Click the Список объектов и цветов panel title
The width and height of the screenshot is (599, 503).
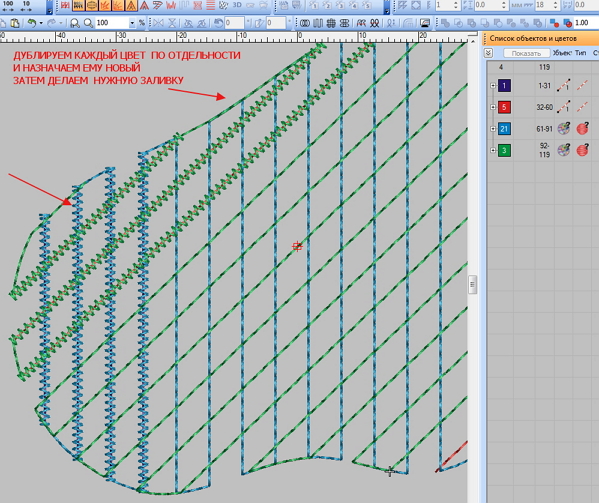pos(533,38)
